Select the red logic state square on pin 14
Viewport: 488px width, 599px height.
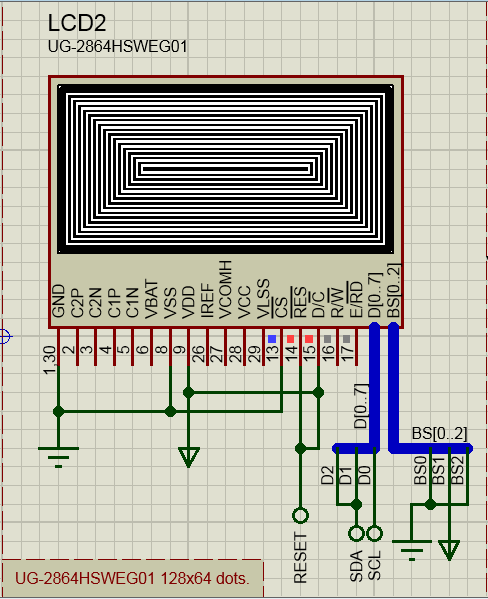290,339
